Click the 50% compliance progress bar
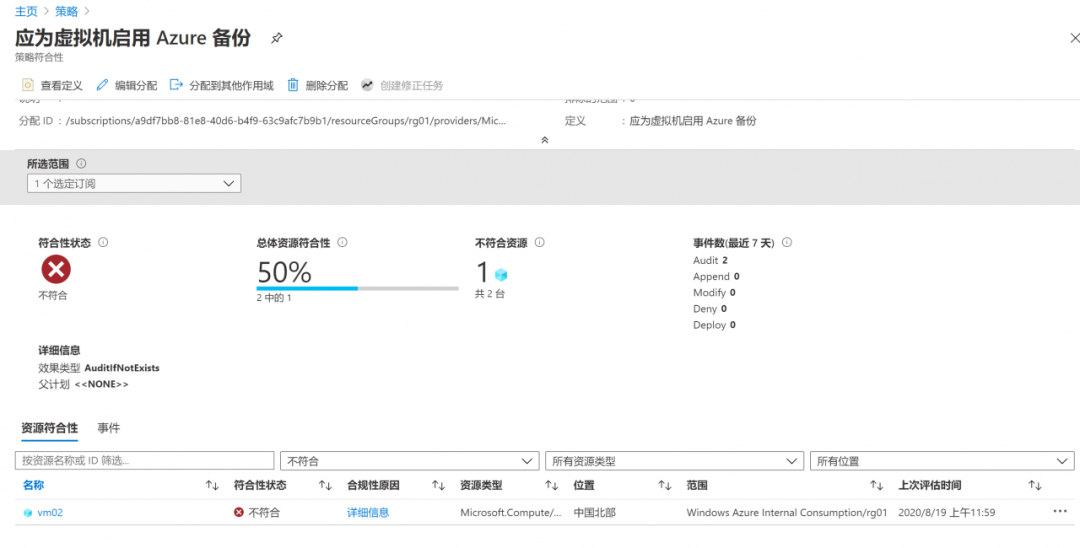Viewport: 1080px width, 548px height. 357,288
